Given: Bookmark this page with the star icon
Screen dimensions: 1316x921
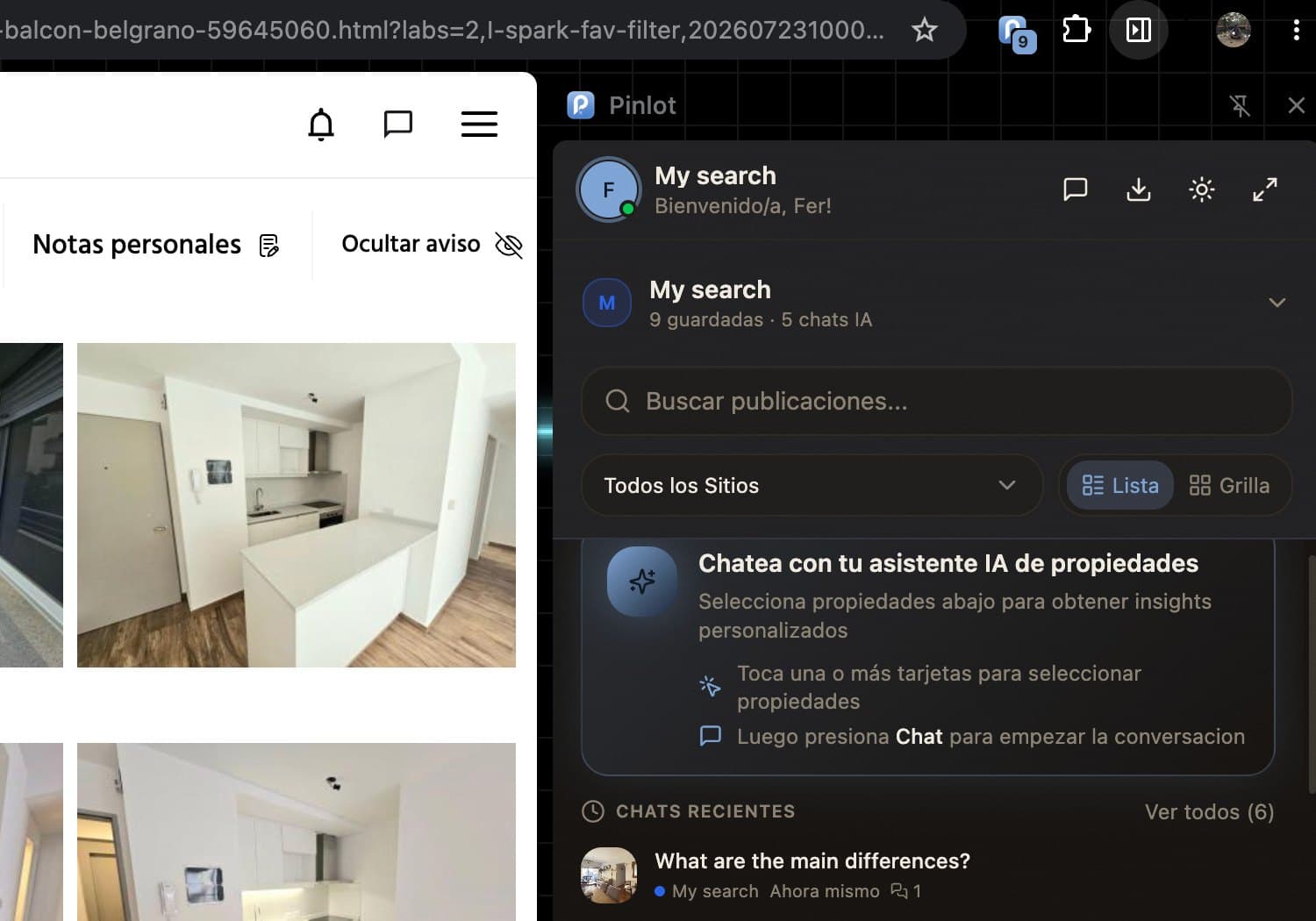Looking at the screenshot, I should 924,30.
